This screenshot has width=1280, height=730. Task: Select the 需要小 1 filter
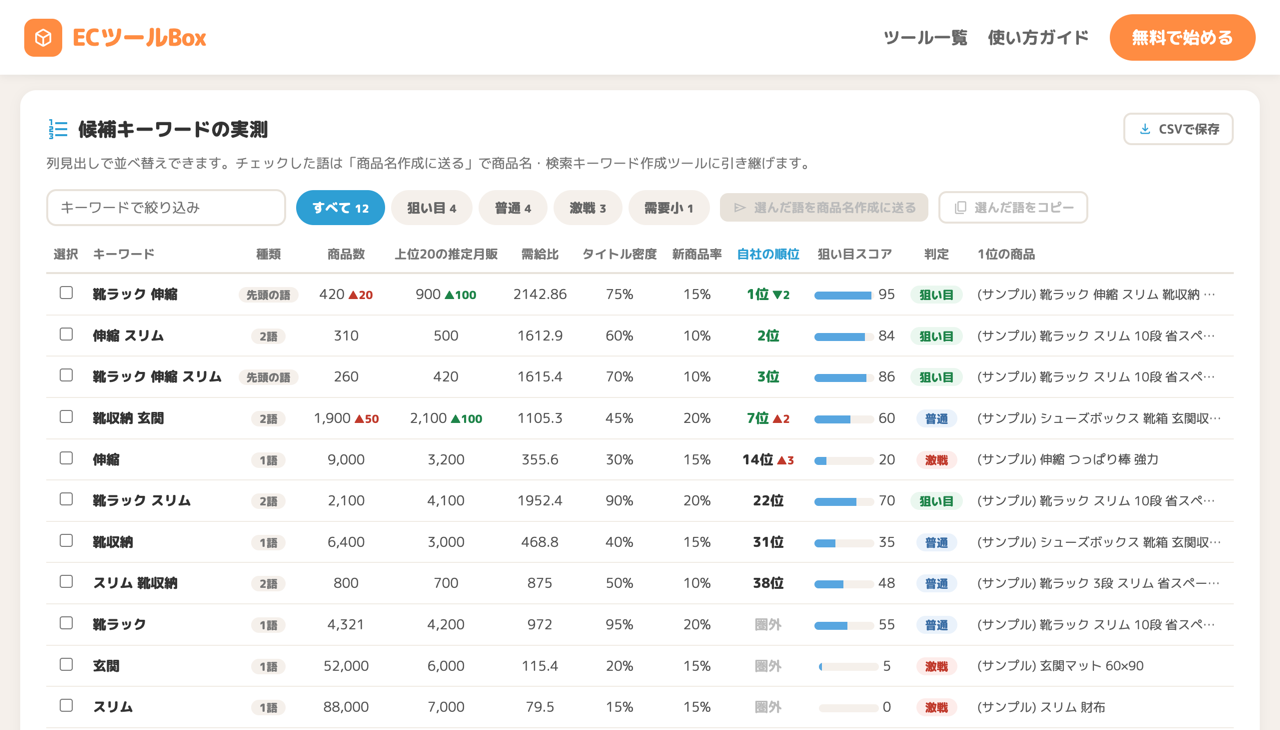pyautogui.click(x=669, y=208)
